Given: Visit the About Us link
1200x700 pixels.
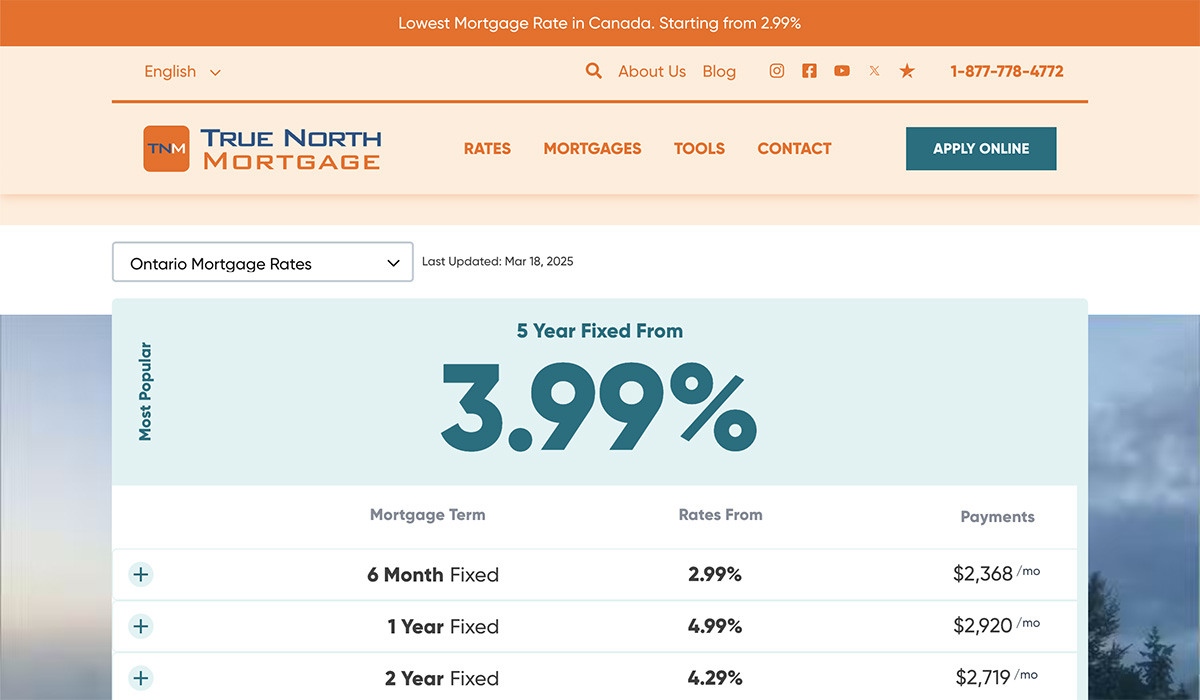Looking at the screenshot, I should coord(652,71).
